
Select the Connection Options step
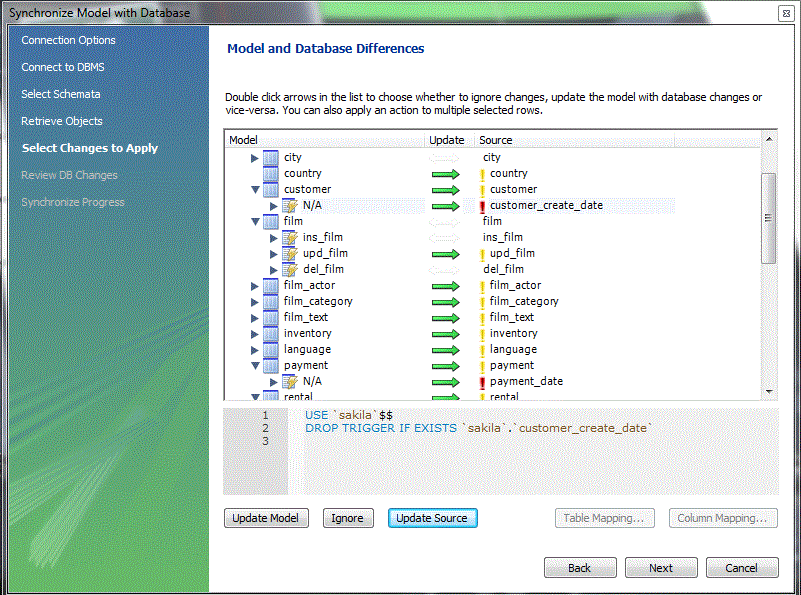click(x=68, y=40)
